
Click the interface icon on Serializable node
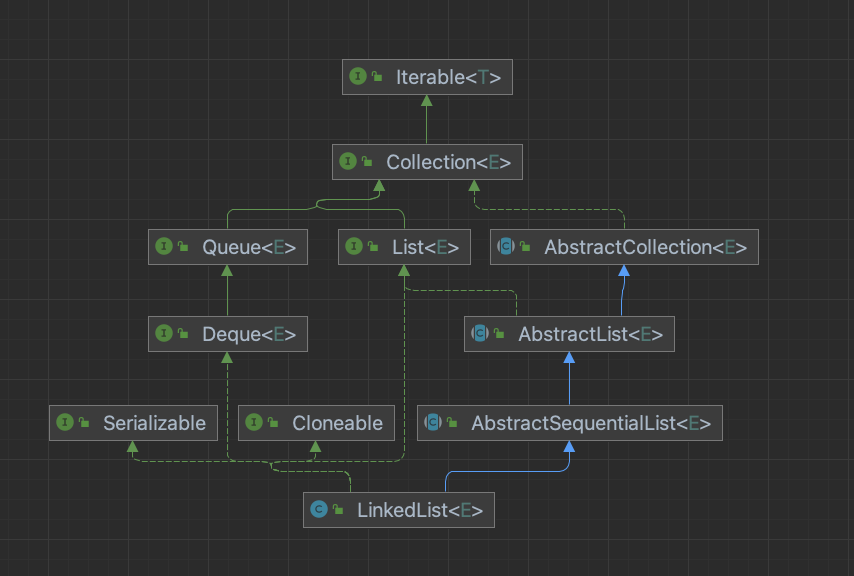65,422
